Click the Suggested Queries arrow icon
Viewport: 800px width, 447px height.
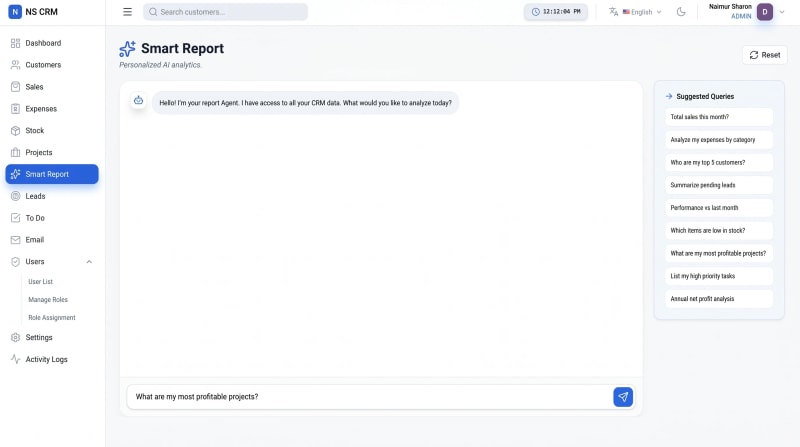669,96
